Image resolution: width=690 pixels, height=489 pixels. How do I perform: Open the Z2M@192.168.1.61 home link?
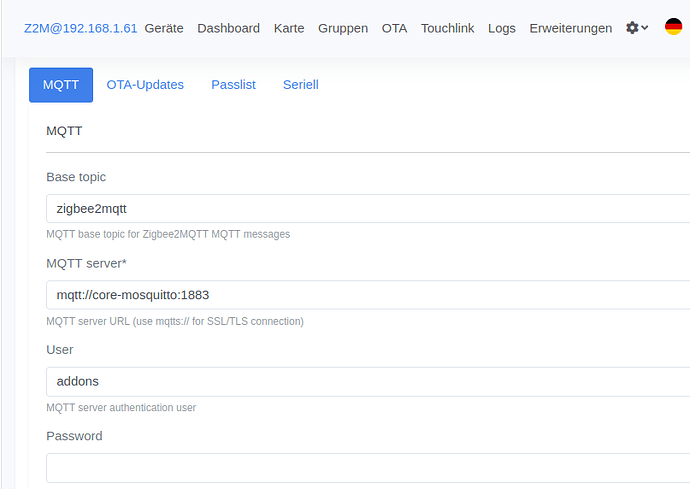81,28
